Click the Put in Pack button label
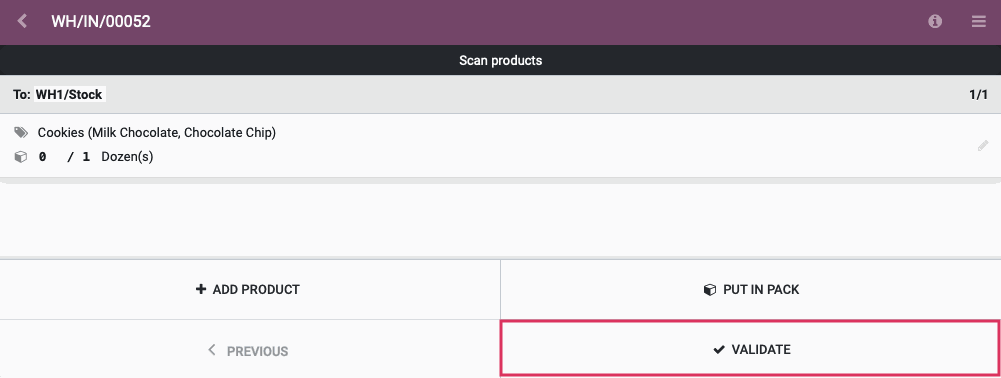 click(x=761, y=289)
